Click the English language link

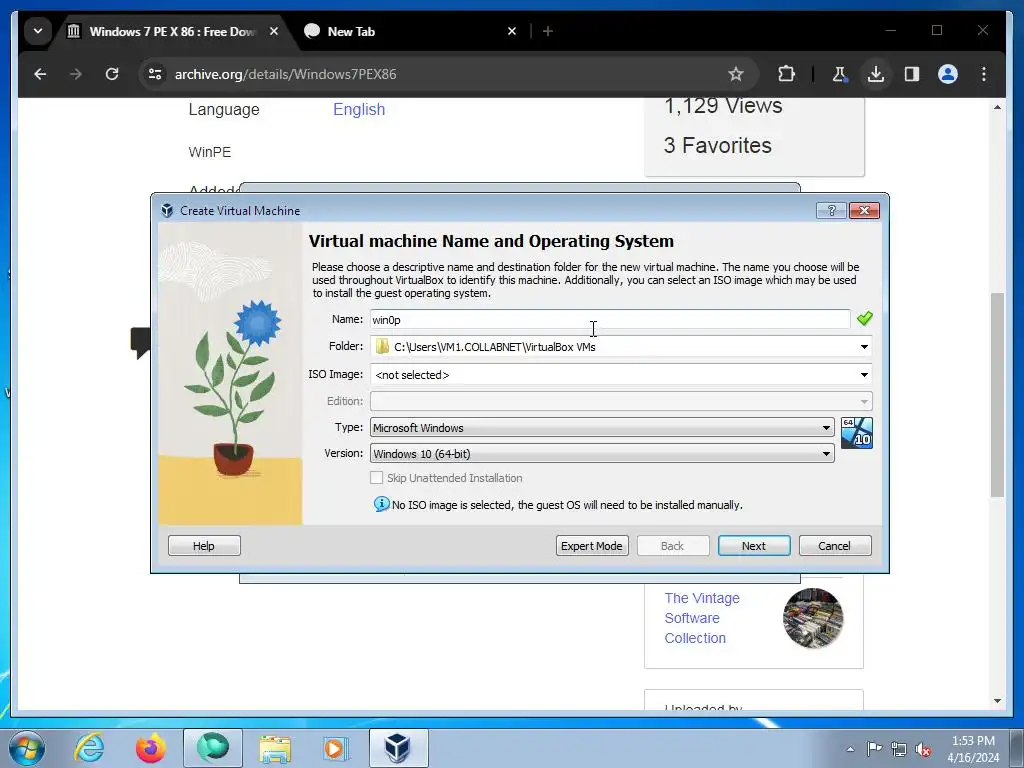(x=359, y=109)
